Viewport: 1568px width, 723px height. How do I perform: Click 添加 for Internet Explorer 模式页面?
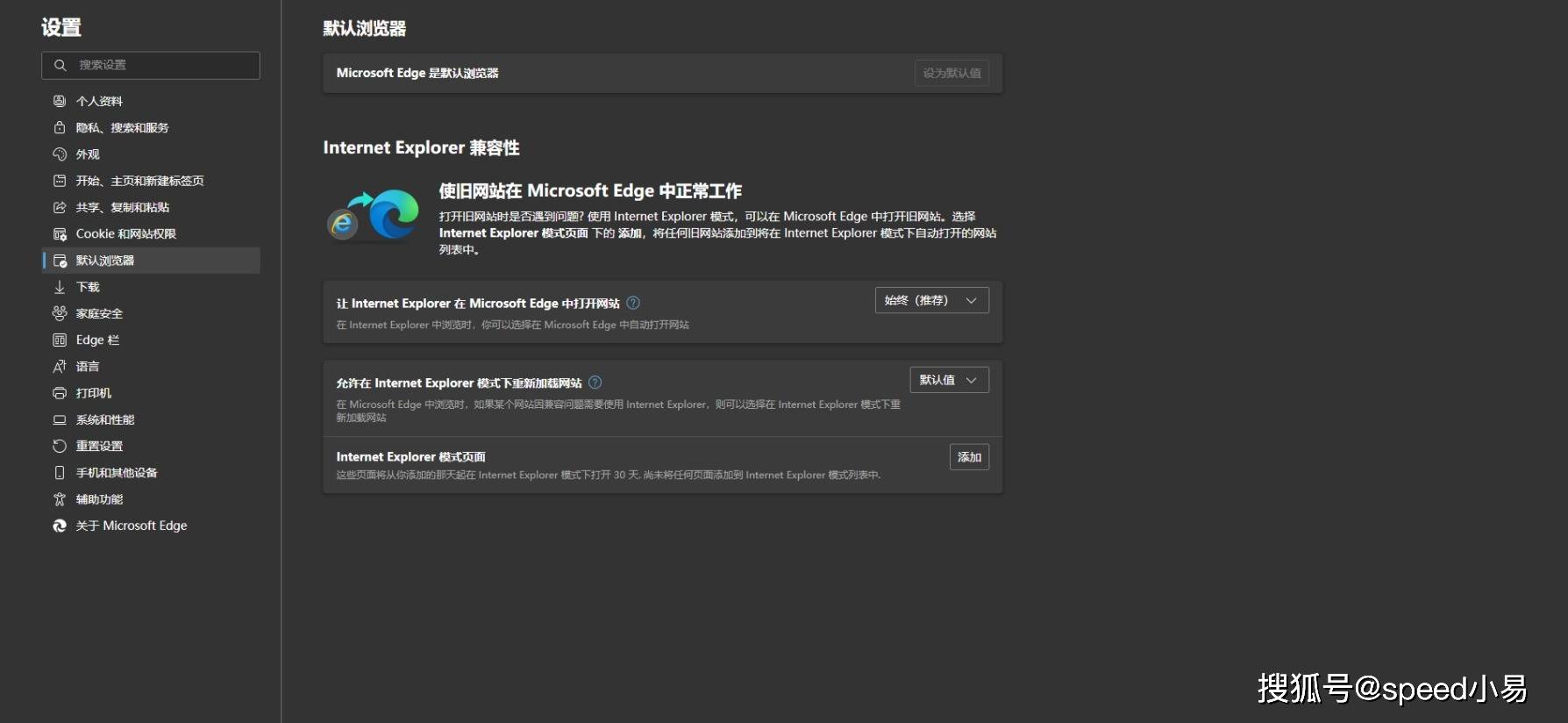coord(969,457)
